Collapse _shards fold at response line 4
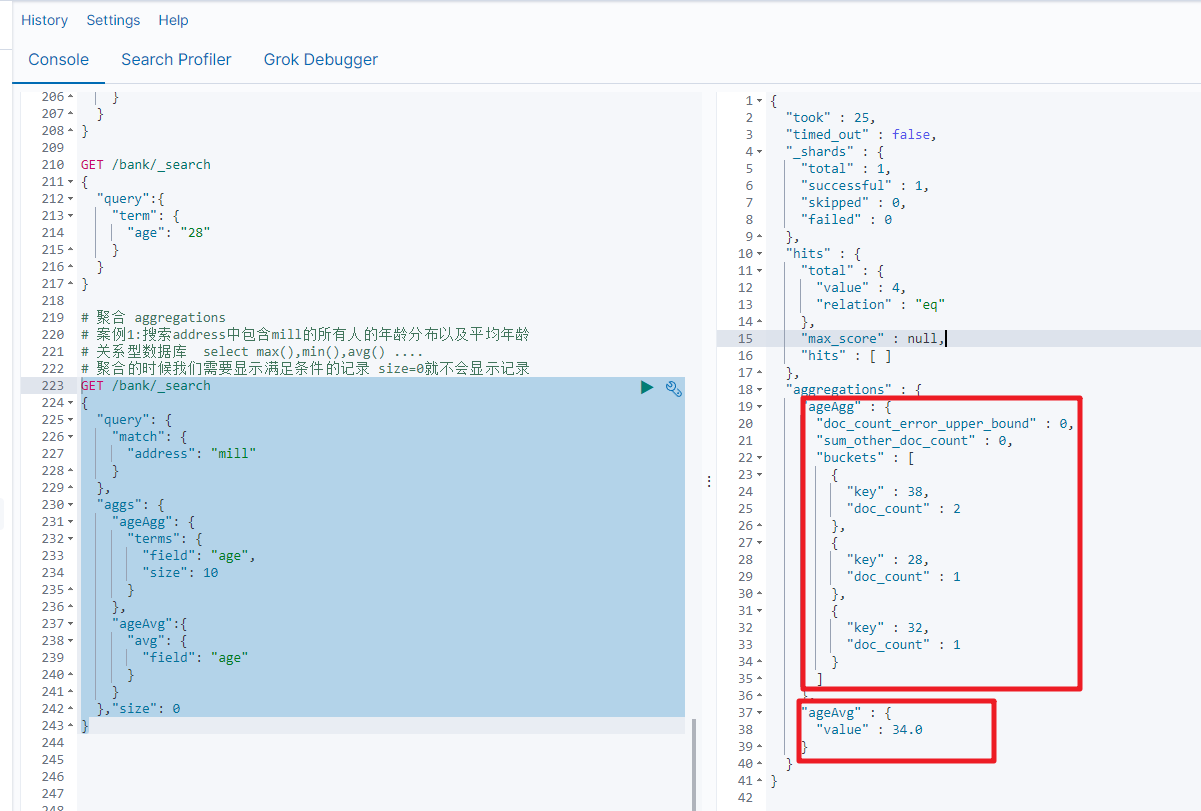This screenshot has width=1201, height=811. click(x=760, y=152)
